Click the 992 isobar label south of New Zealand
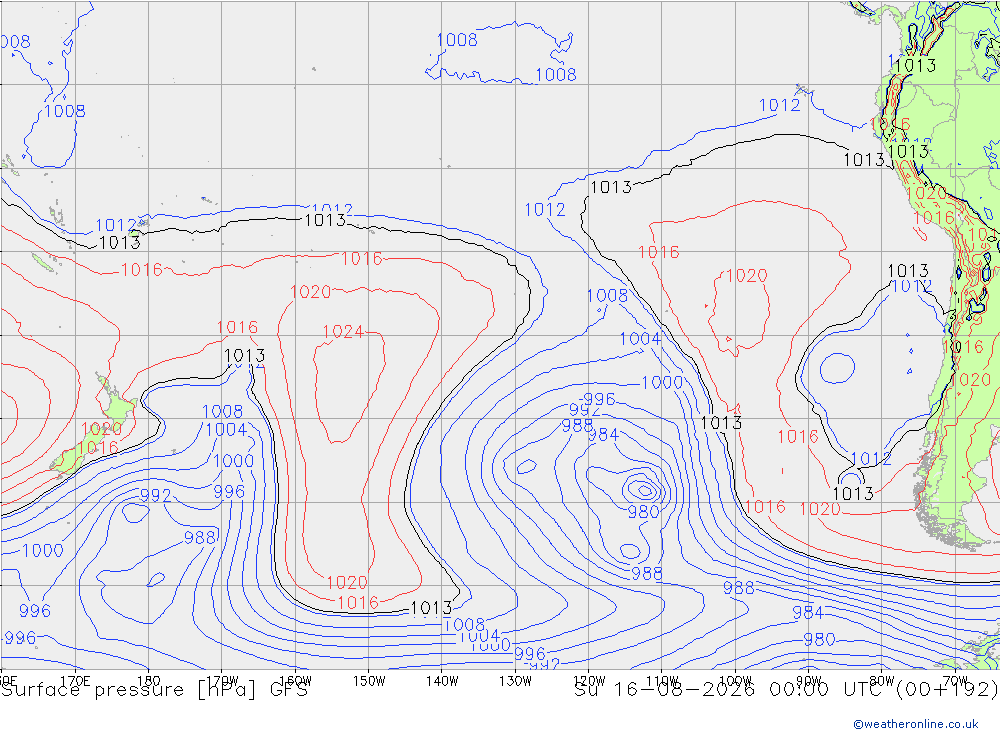 (x=156, y=495)
